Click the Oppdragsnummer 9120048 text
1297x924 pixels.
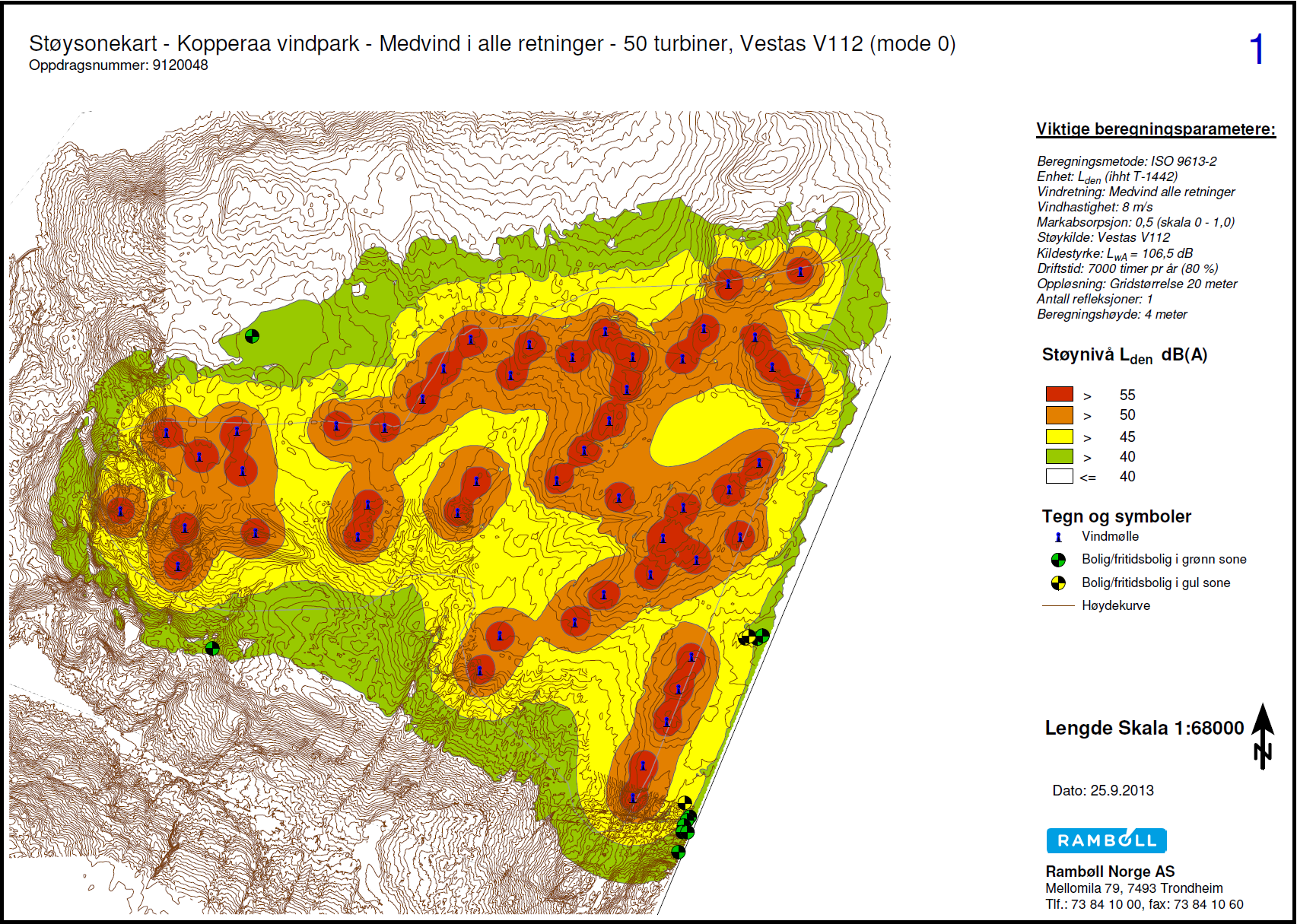(118, 65)
